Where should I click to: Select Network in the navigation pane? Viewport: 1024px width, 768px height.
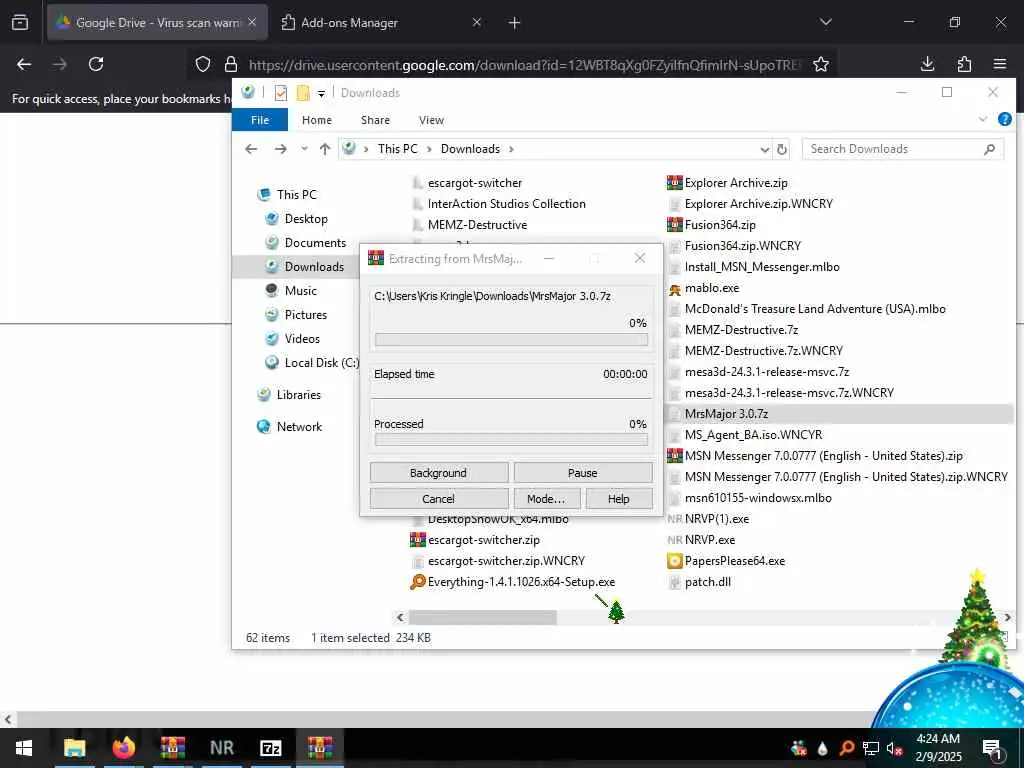(x=299, y=427)
